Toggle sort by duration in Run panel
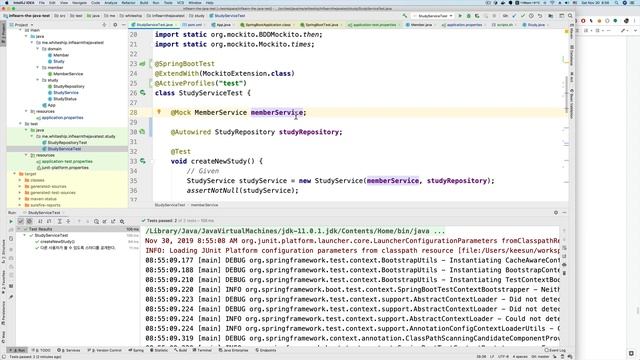Image resolution: width=640 pixels, height=360 pixels. [x=49, y=221]
